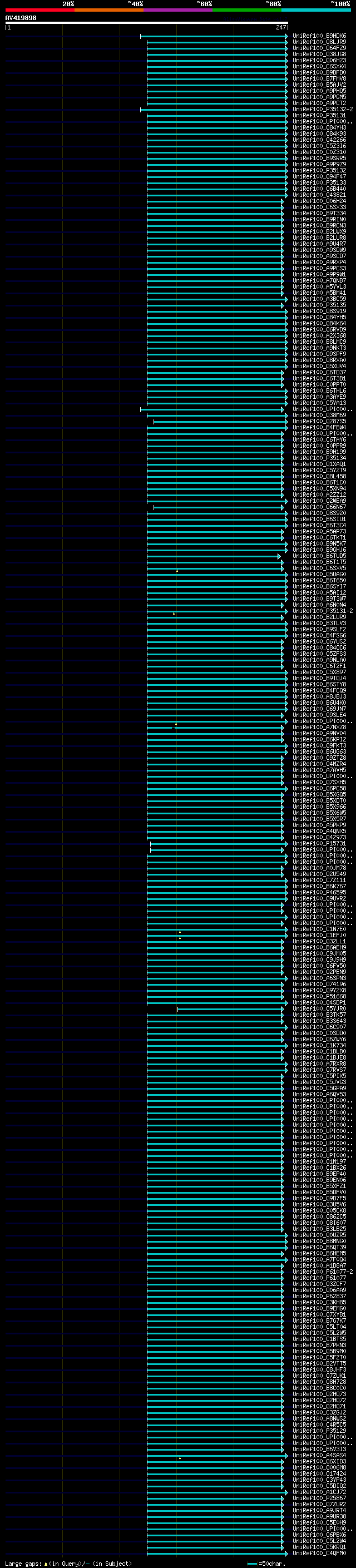
Task: Click the cyan ~100% identity legend segment
Action: tap(317, 10)
